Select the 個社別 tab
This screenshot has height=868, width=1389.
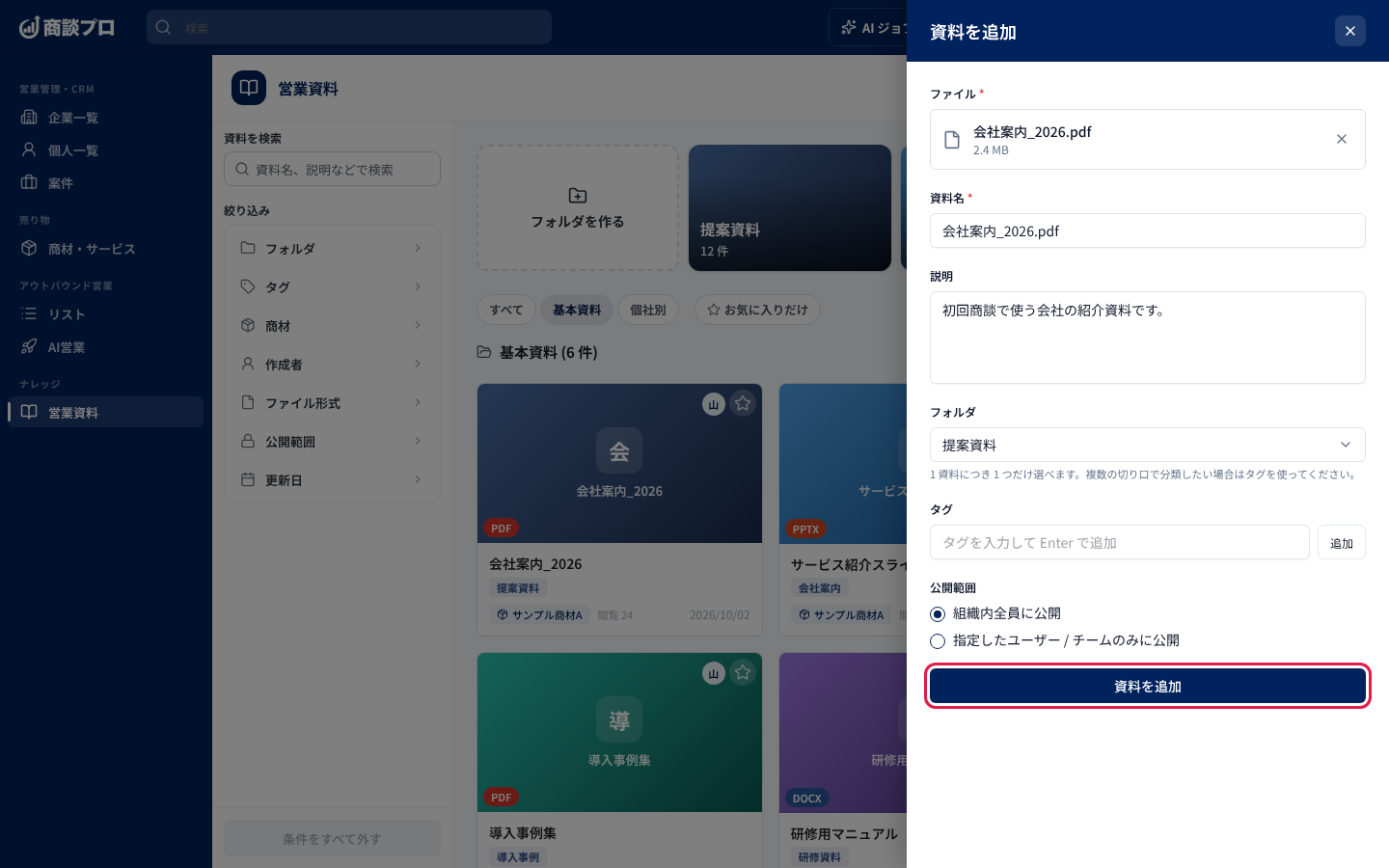[x=648, y=310]
